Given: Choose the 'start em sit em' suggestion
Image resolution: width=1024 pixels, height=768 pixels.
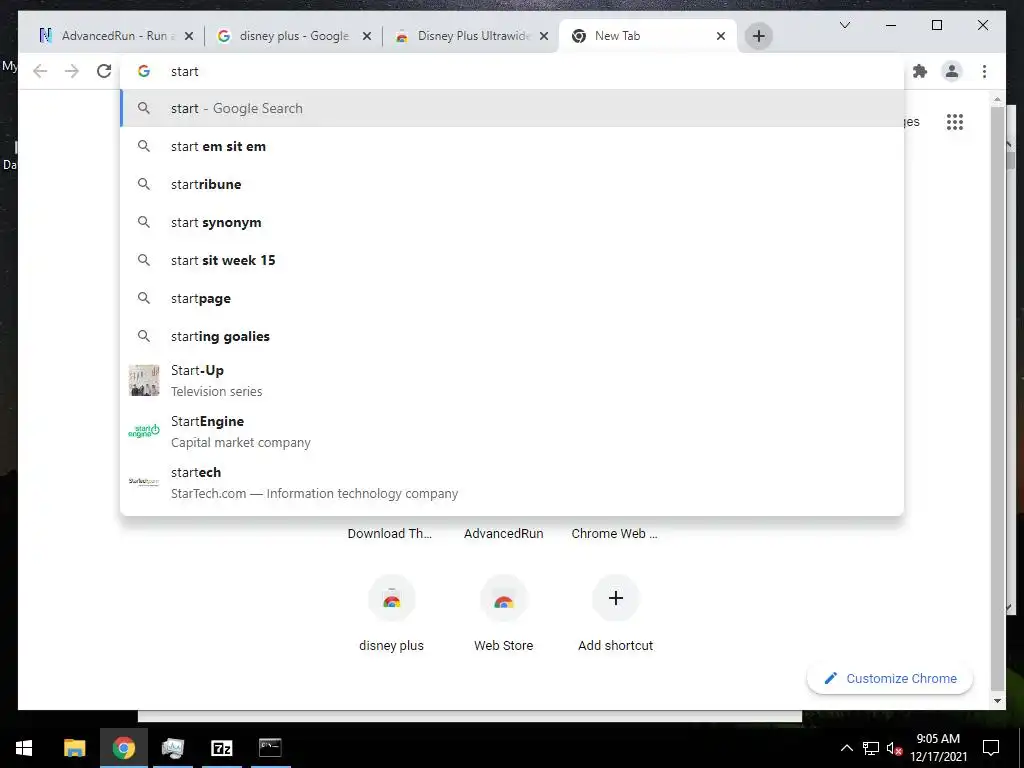Looking at the screenshot, I should tap(513, 146).
